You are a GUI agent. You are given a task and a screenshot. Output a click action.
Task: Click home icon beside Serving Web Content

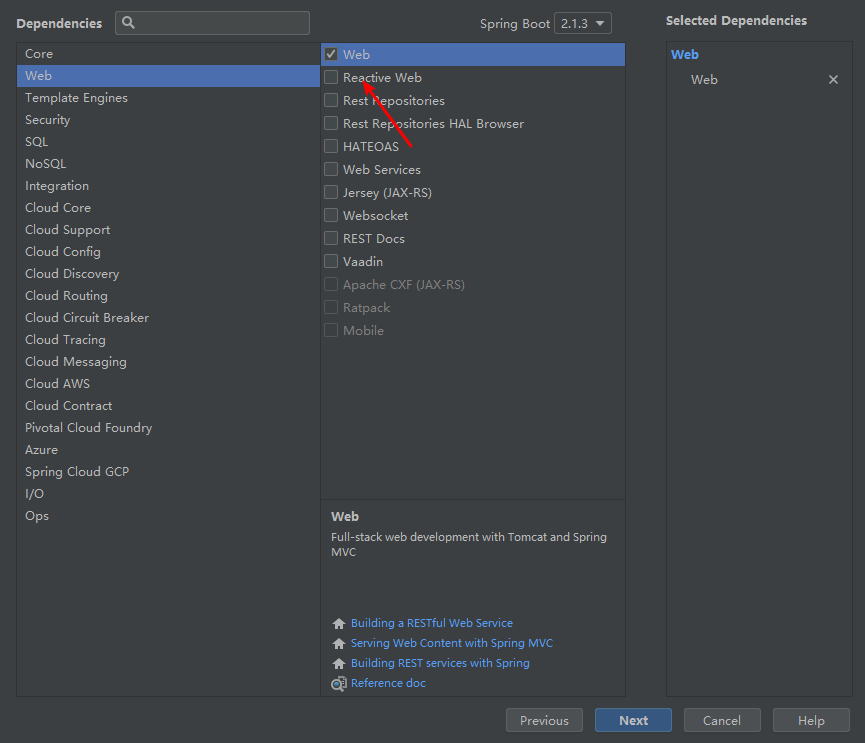click(339, 644)
